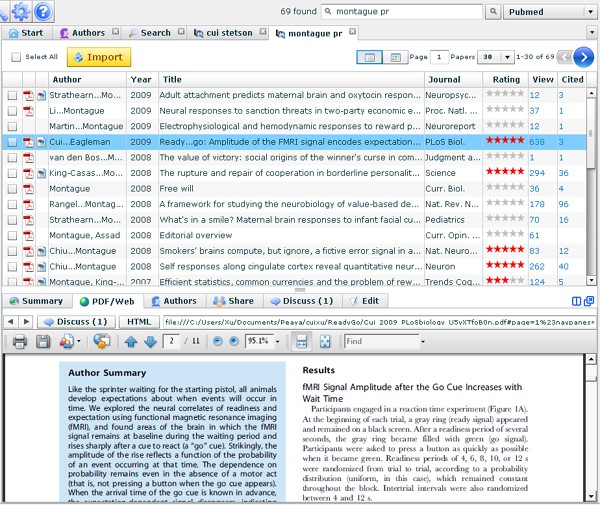Switch to grid view layout icon

[x=395, y=57]
